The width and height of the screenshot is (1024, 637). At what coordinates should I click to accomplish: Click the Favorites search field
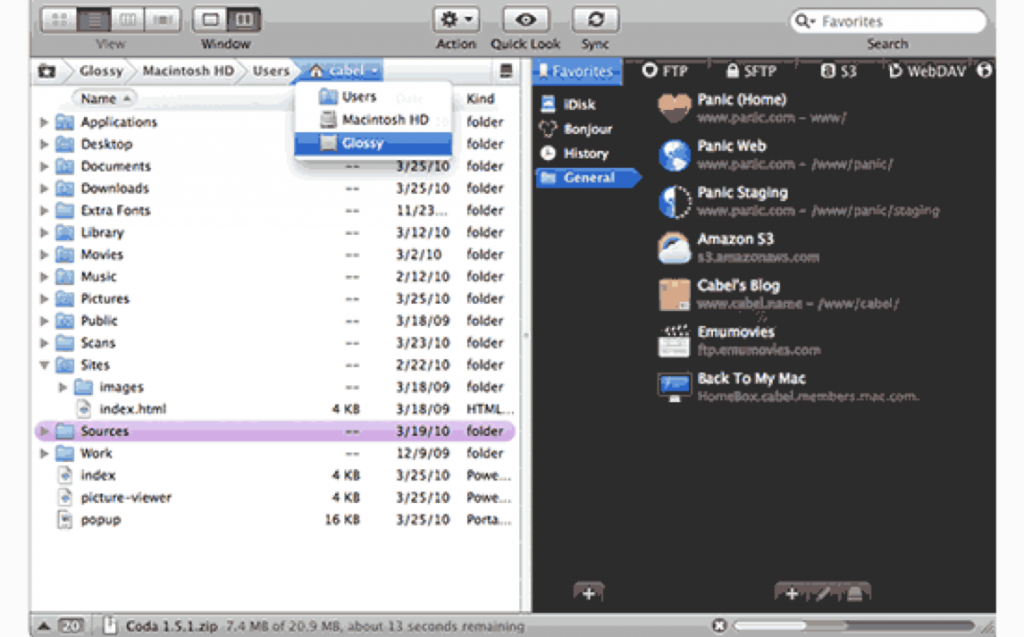click(x=888, y=21)
